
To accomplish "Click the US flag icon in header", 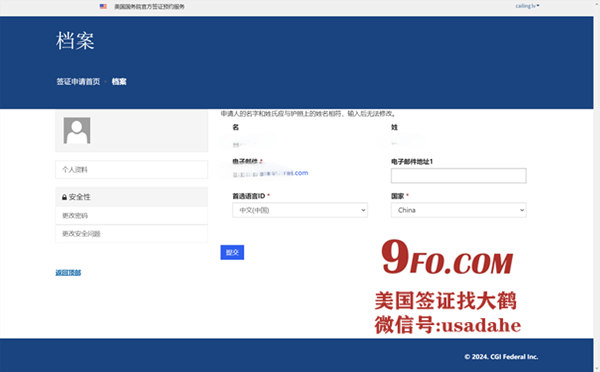I will (x=103, y=6).
